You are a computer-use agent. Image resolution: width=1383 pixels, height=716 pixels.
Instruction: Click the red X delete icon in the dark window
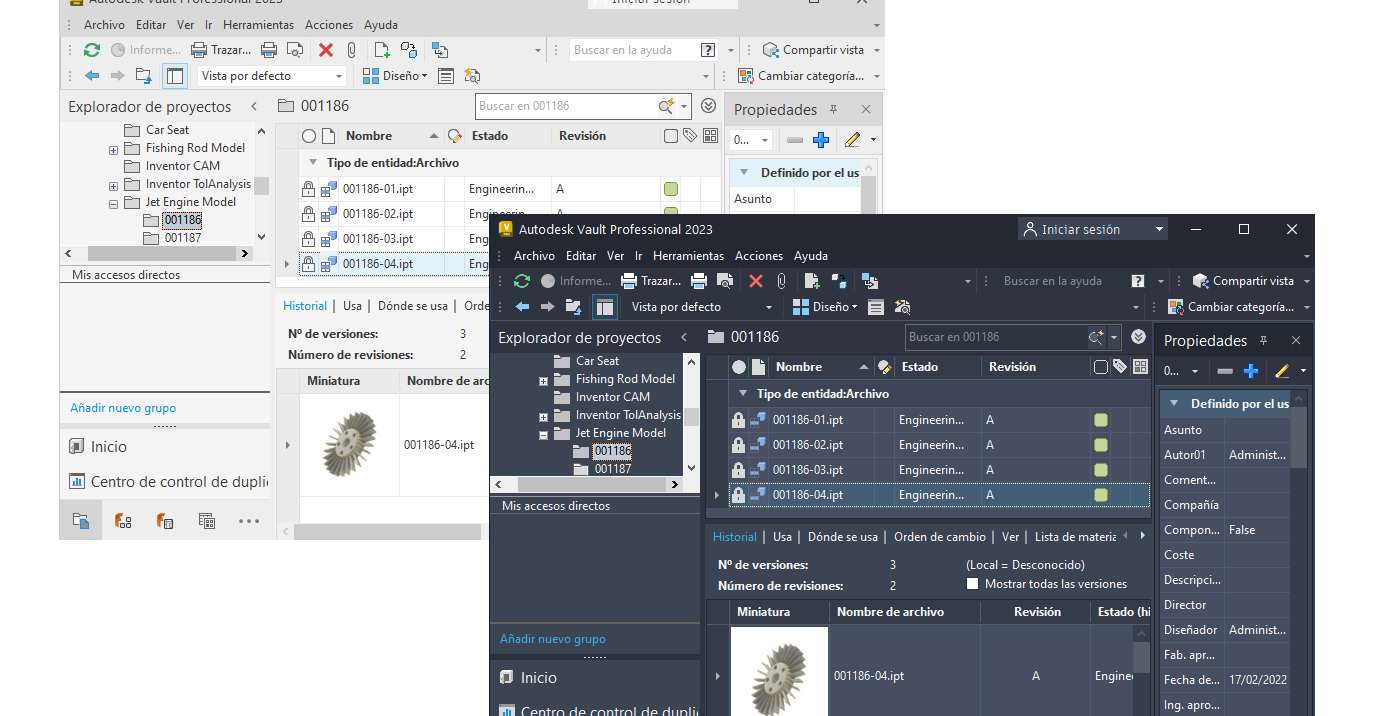coord(756,281)
